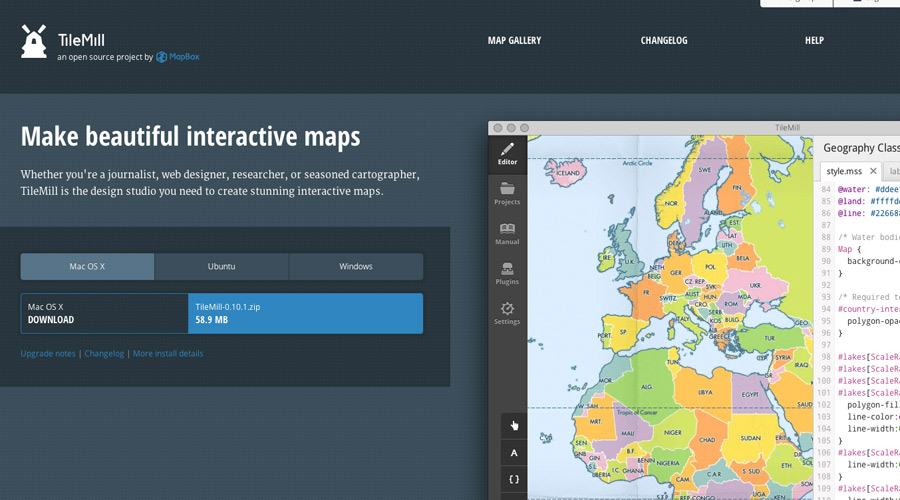900x500 pixels.
Task: Click the Geography Class project title
Action: 862,148
